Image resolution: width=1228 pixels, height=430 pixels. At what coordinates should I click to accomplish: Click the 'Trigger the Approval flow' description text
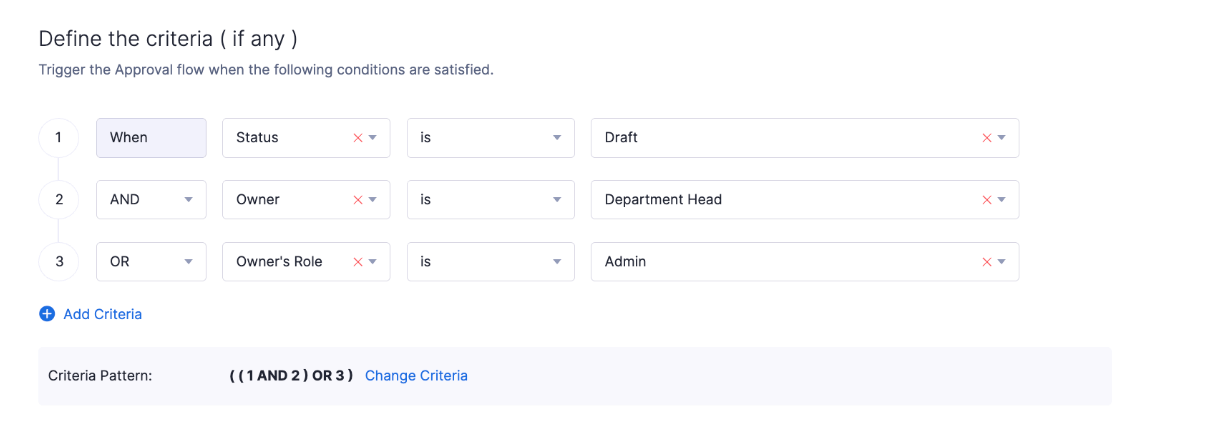click(266, 71)
